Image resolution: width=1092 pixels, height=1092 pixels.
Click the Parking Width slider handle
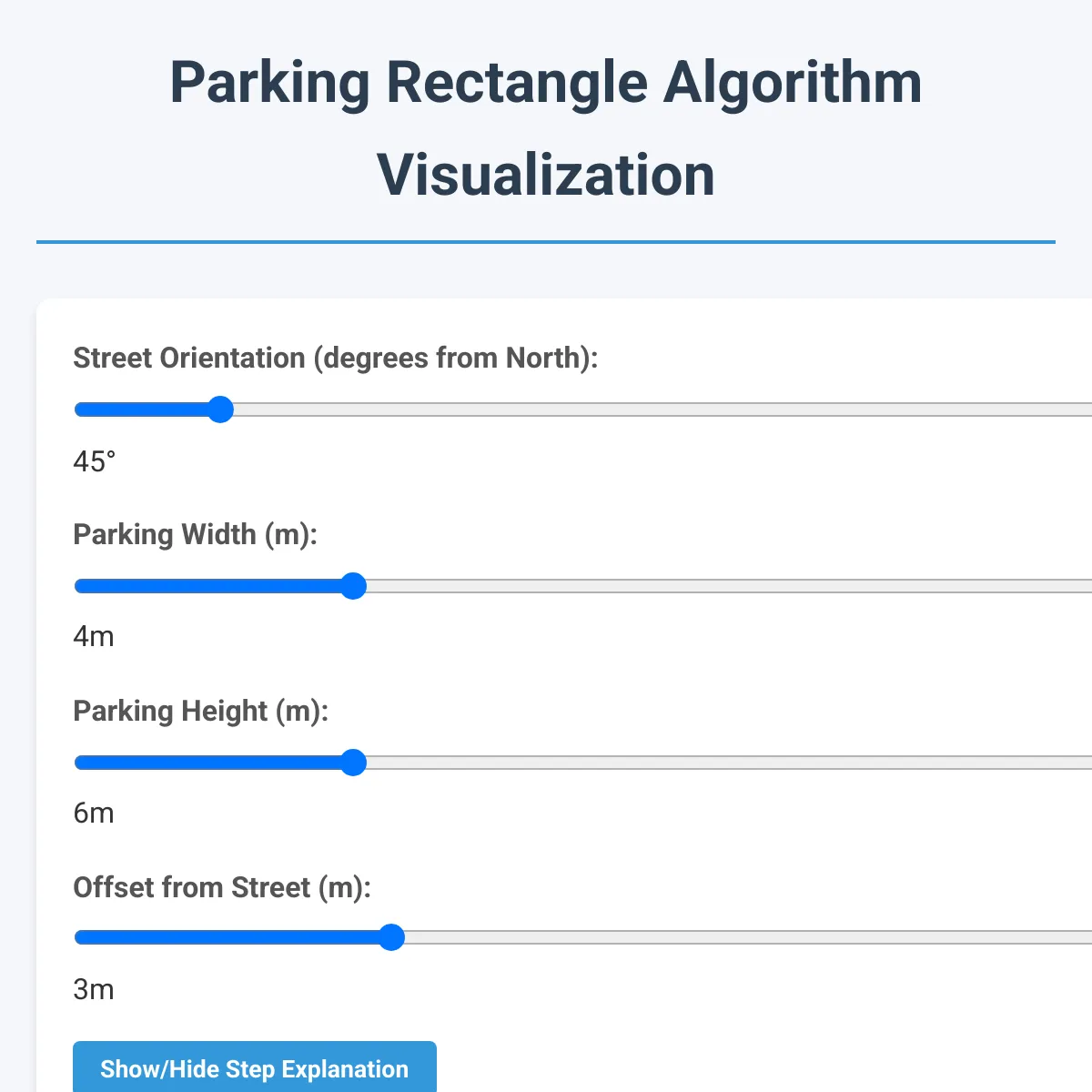pos(354,587)
